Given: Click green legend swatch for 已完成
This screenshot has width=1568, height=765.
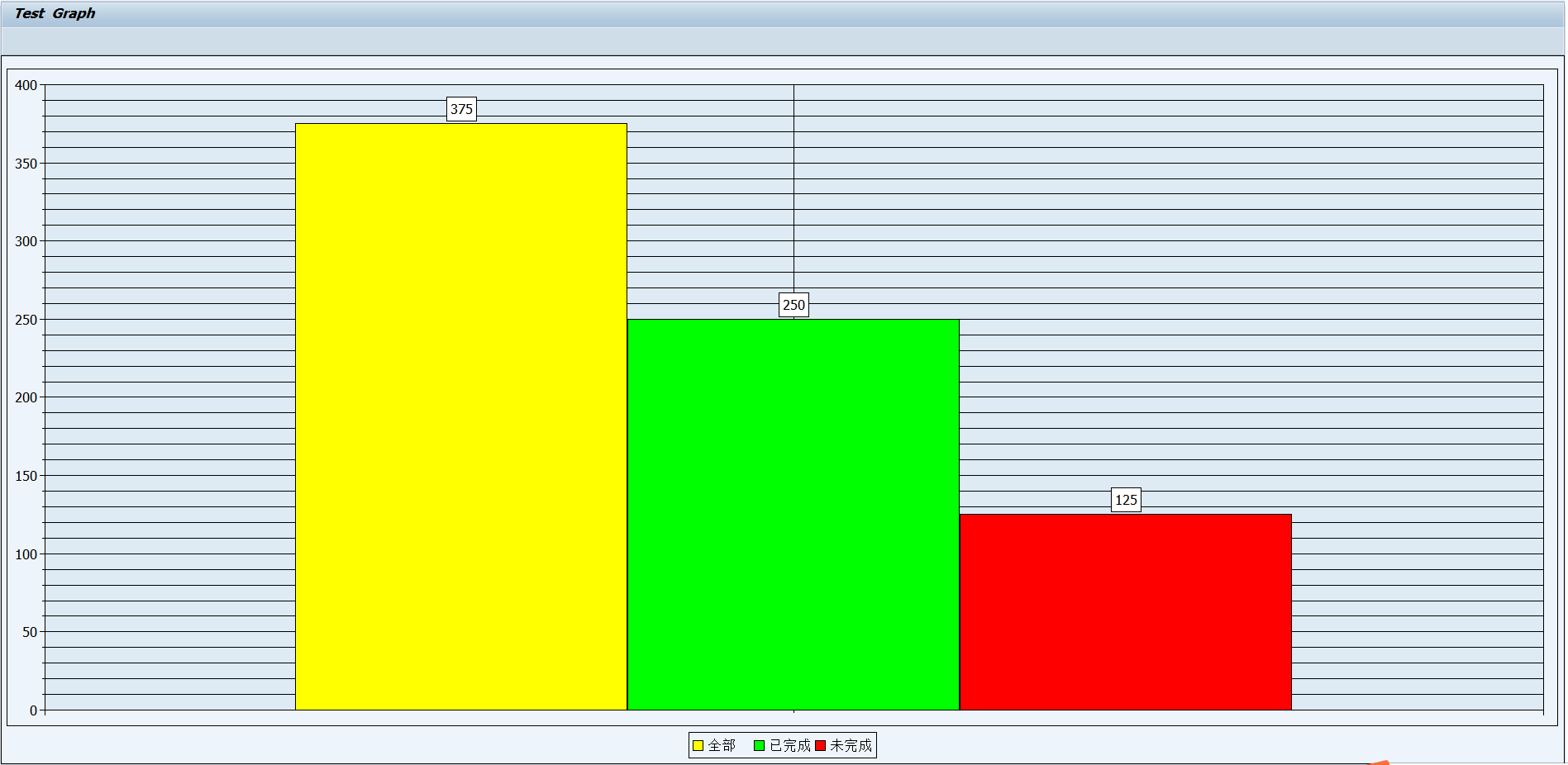Looking at the screenshot, I should point(759,746).
